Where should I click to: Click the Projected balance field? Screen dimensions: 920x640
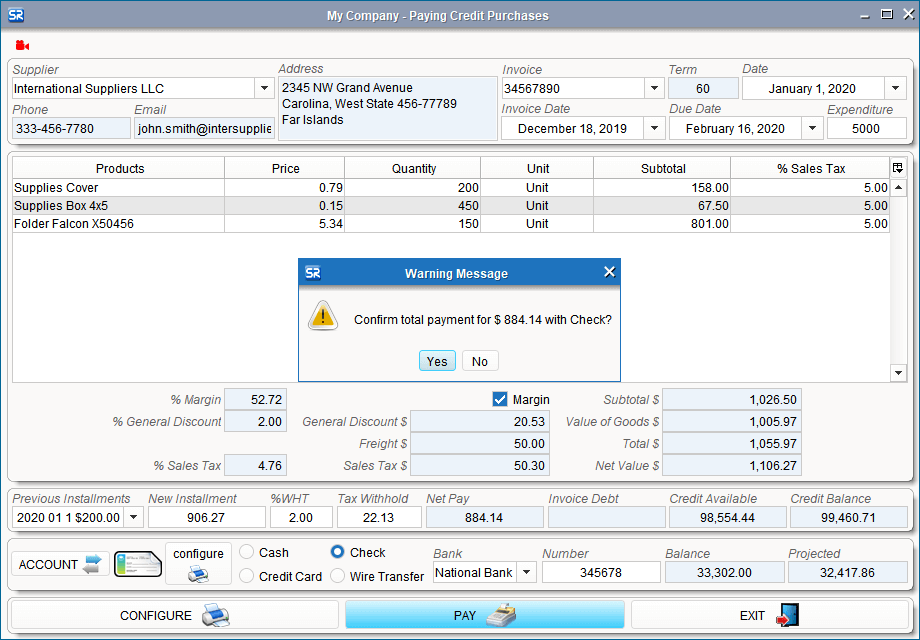pos(847,573)
